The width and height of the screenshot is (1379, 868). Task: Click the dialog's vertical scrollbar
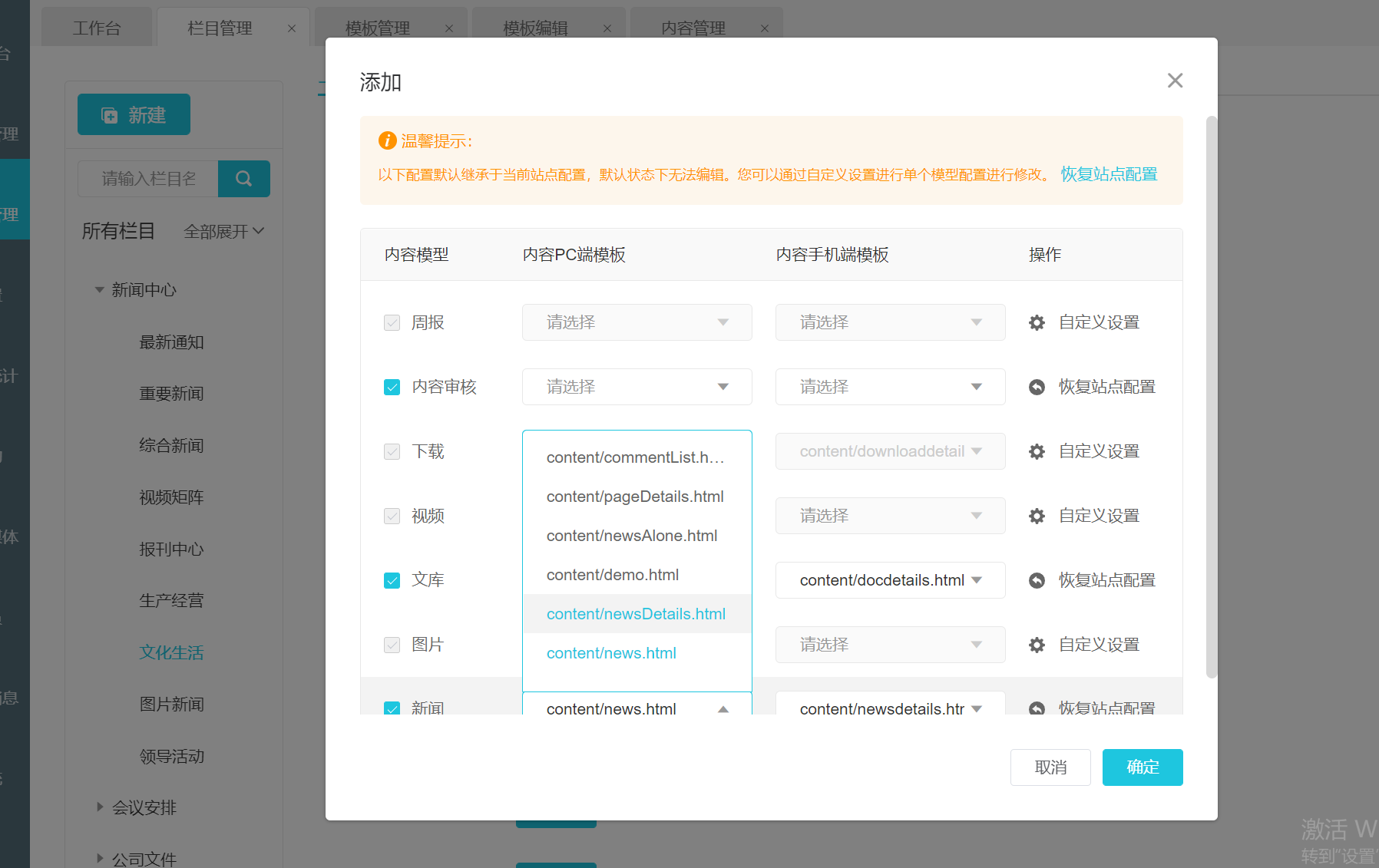[1211, 397]
